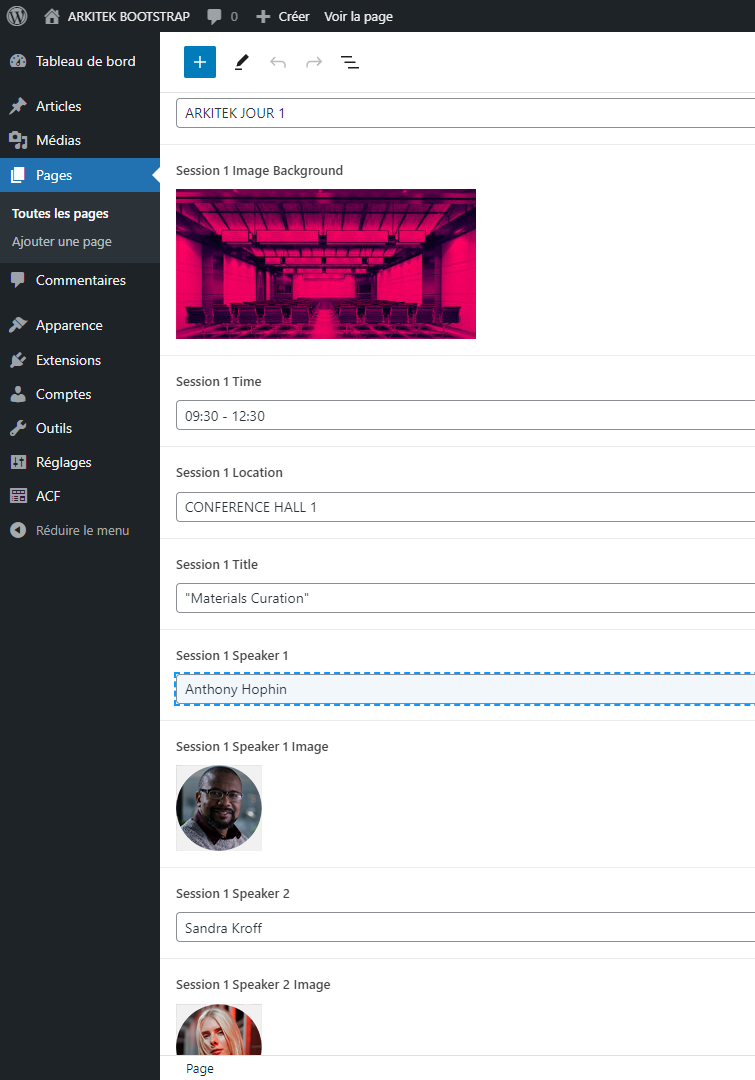Select the Session 1 Image Background thumbnail
Screen dimensions: 755x1080
326,264
